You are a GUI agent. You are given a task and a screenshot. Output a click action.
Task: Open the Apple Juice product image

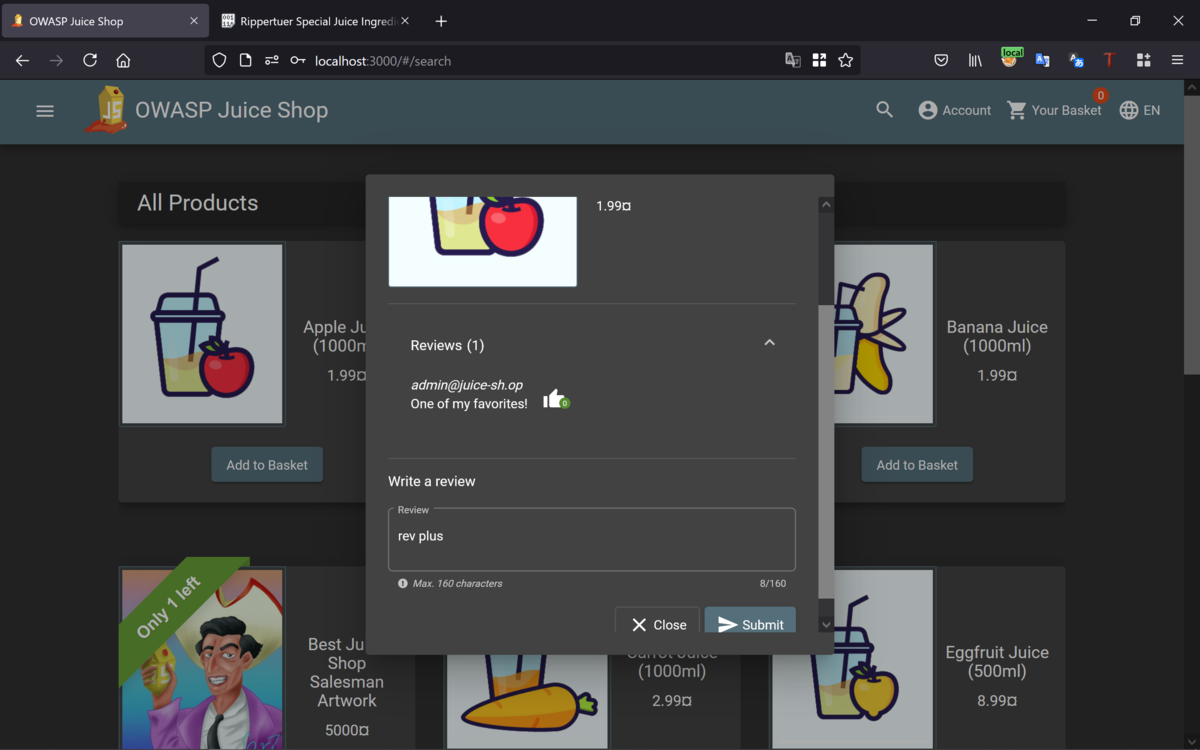point(202,334)
